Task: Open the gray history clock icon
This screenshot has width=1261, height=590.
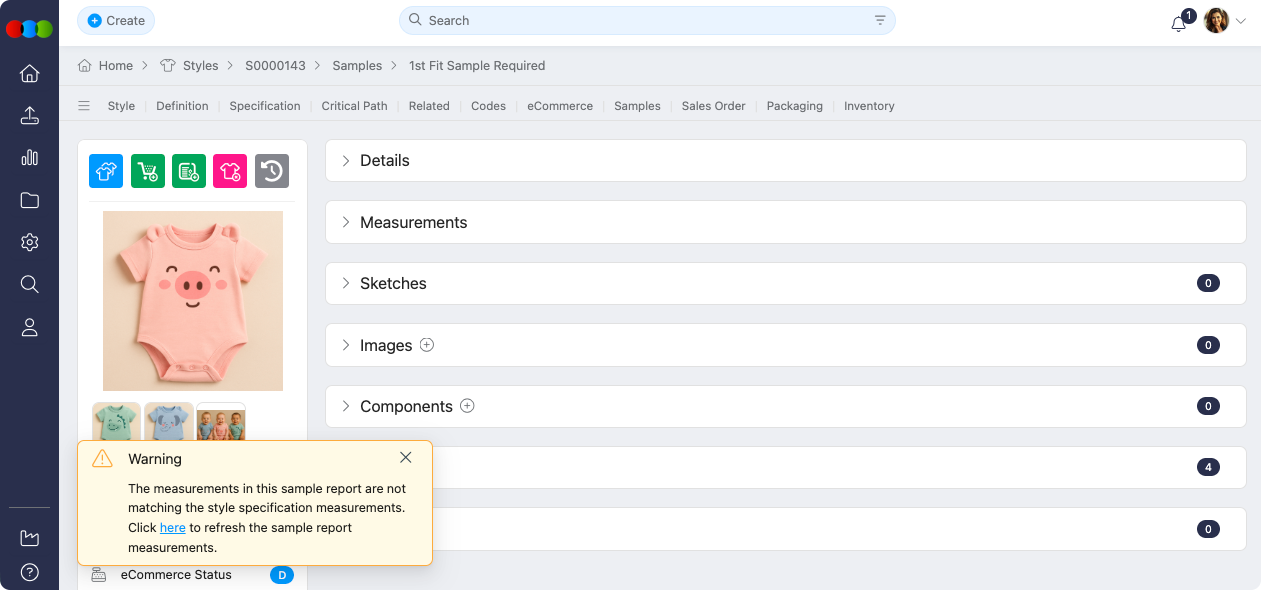Action: pos(272,171)
